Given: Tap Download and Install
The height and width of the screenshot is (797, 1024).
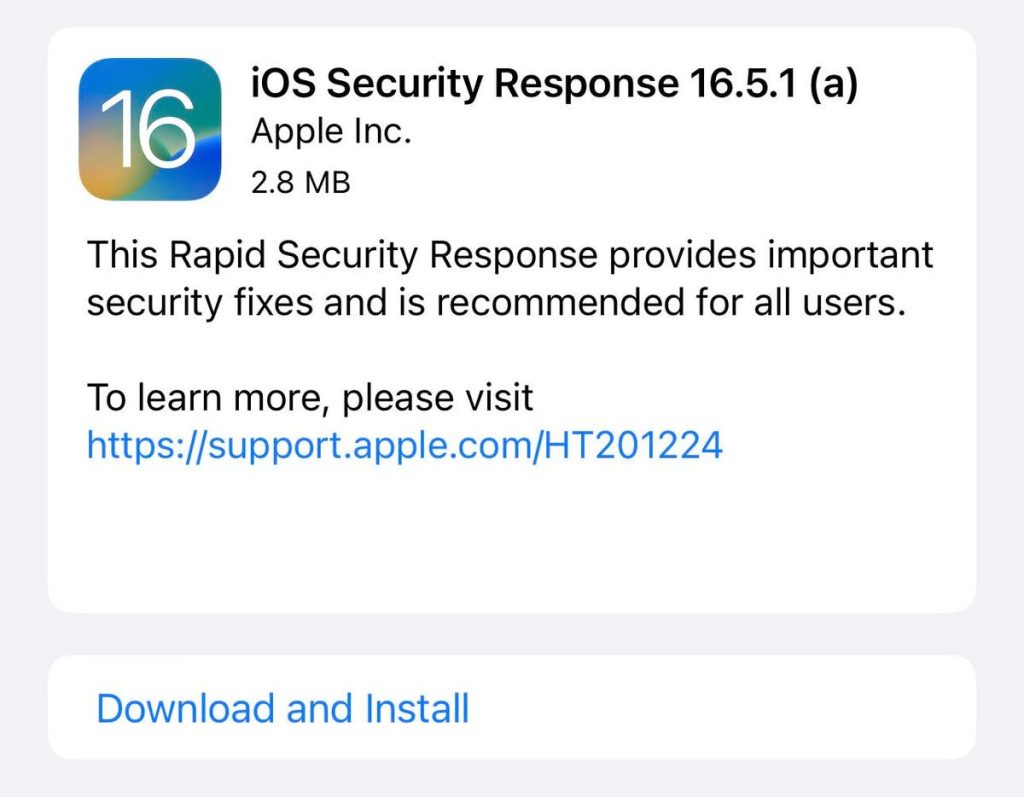Looking at the screenshot, I should 281,709.
